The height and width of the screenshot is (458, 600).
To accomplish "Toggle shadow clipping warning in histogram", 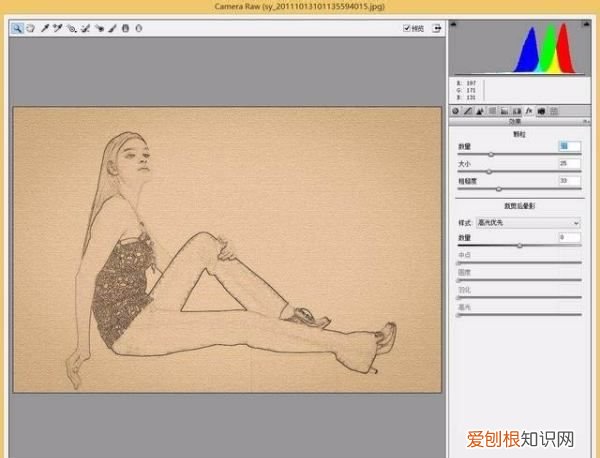I will (x=453, y=25).
